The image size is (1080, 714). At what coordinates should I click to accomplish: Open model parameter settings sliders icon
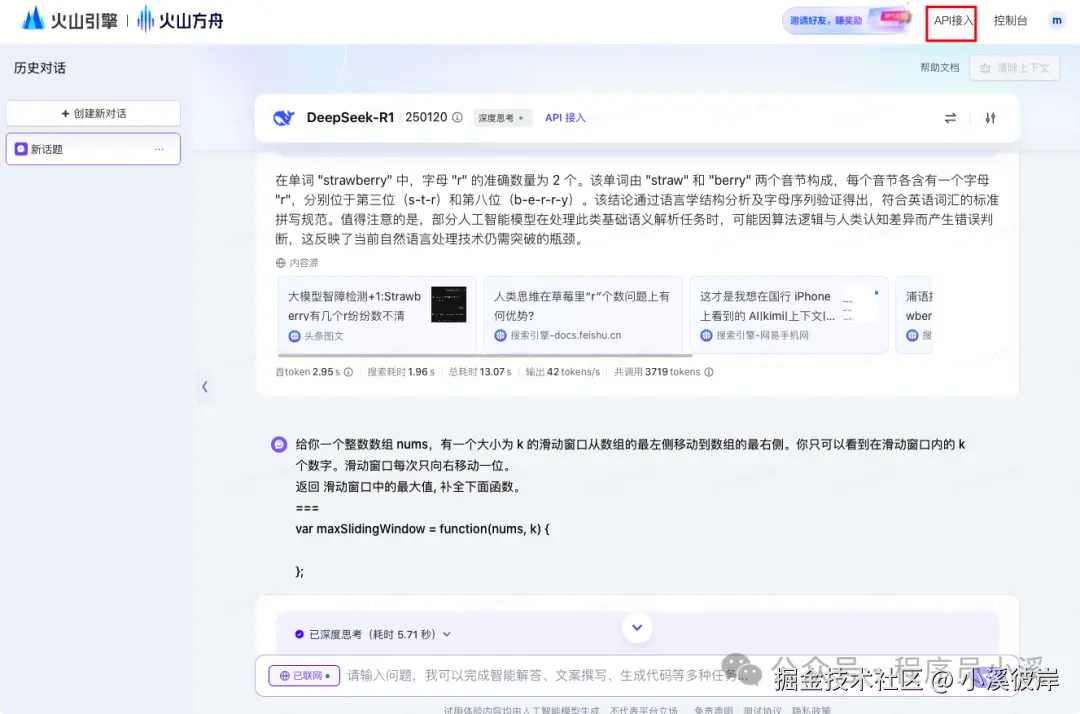[990, 117]
